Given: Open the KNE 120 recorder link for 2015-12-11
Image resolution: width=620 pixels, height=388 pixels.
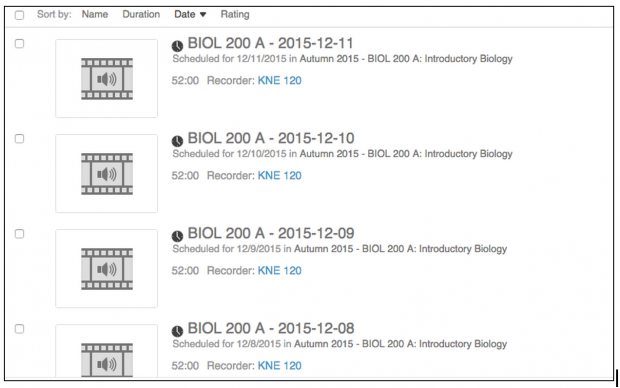Looking at the screenshot, I should (x=280, y=80).
